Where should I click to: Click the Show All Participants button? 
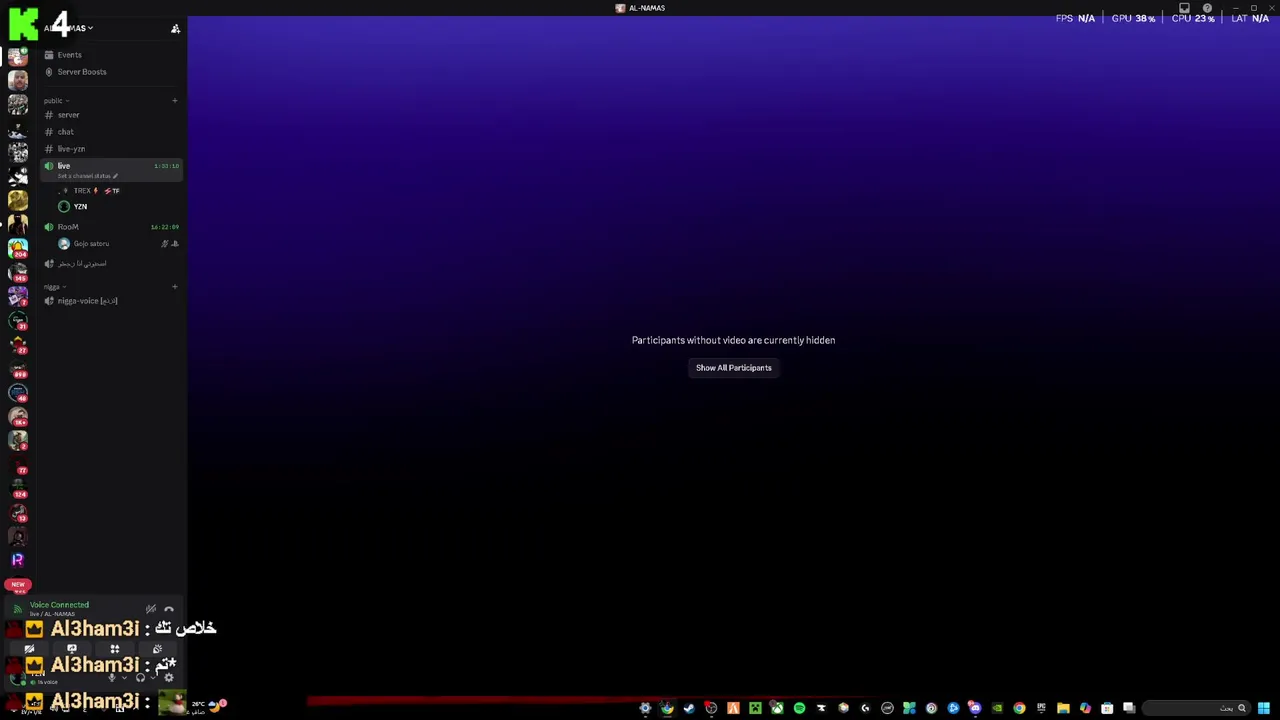pos(733,368)
